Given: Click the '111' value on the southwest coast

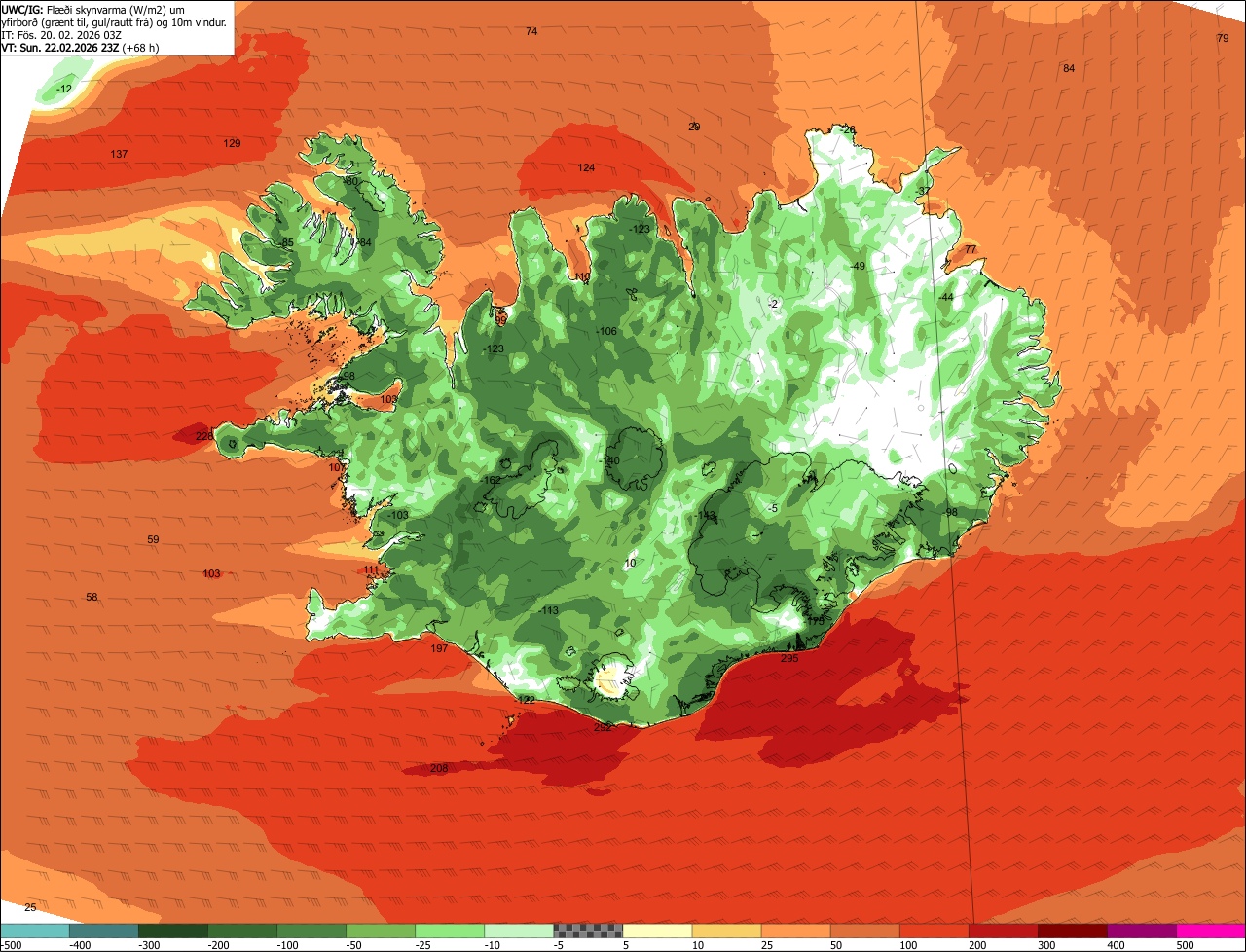Looking at the screenshot, I should 371,569.
